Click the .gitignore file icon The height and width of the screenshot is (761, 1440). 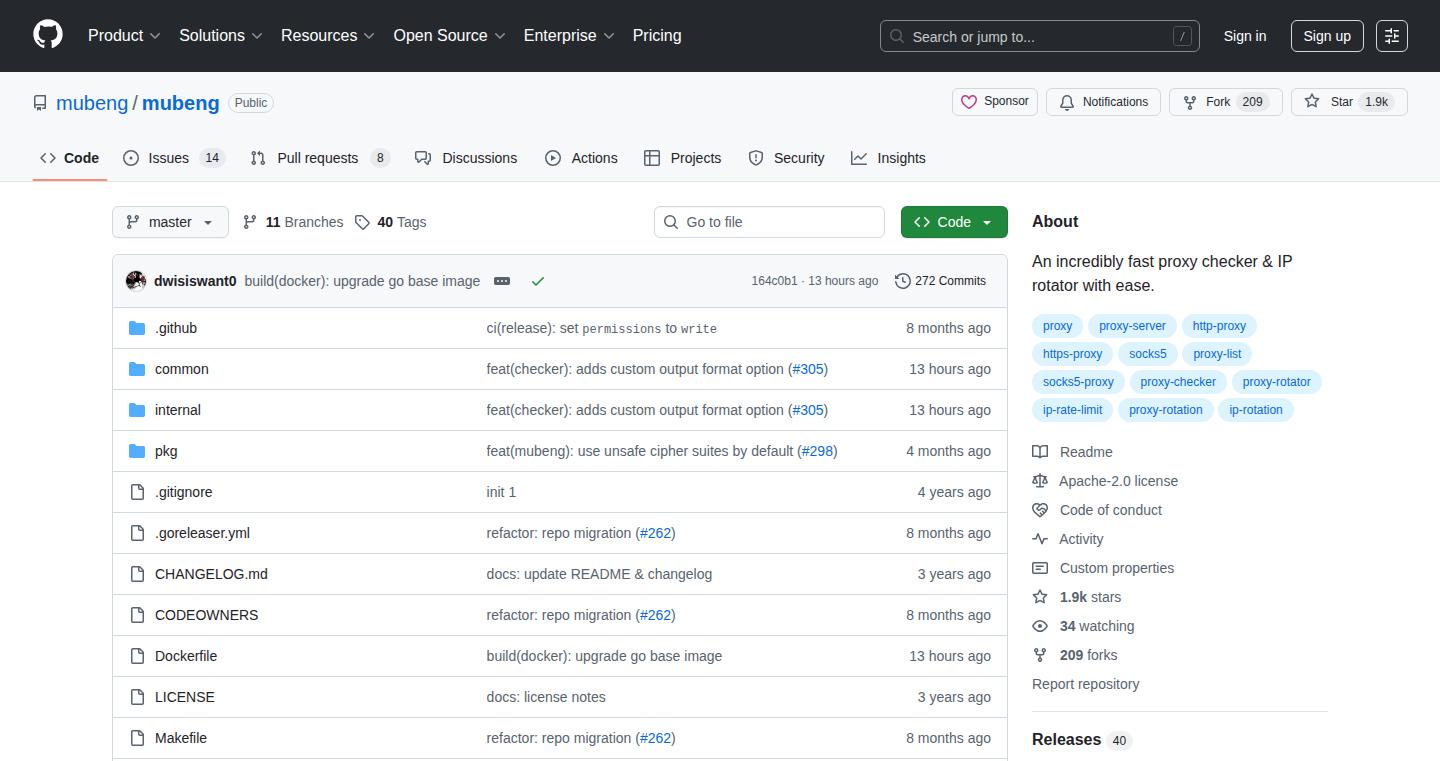[137, 492]
